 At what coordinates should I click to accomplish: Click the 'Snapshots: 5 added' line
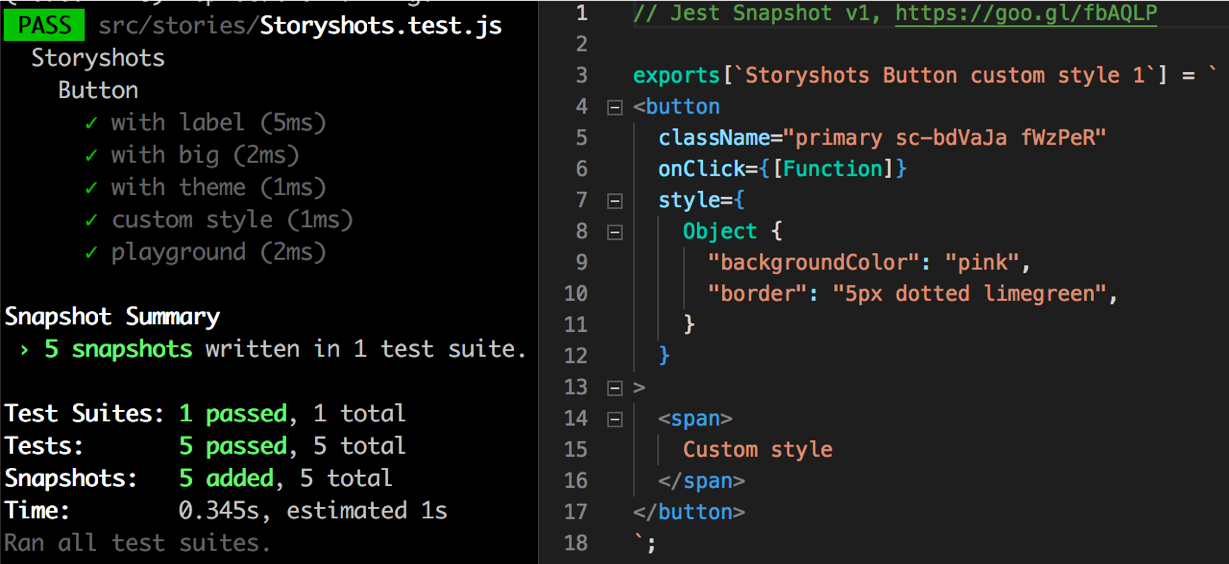[198, 478]
